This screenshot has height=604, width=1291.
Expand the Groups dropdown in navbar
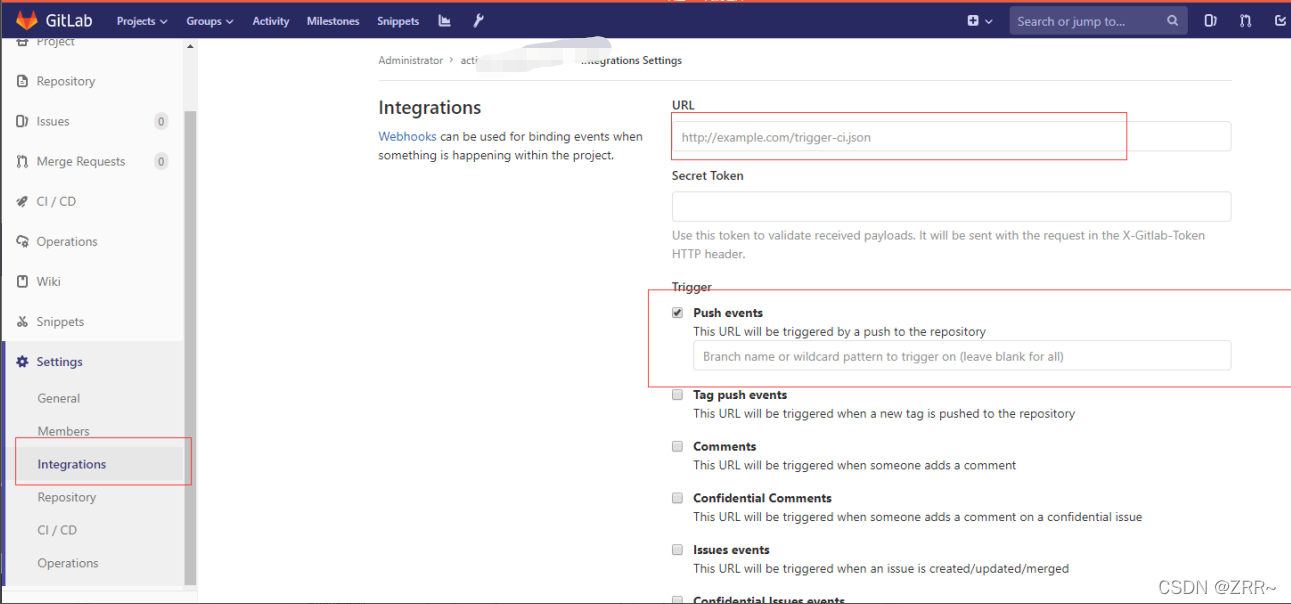[x=210, y=21]
